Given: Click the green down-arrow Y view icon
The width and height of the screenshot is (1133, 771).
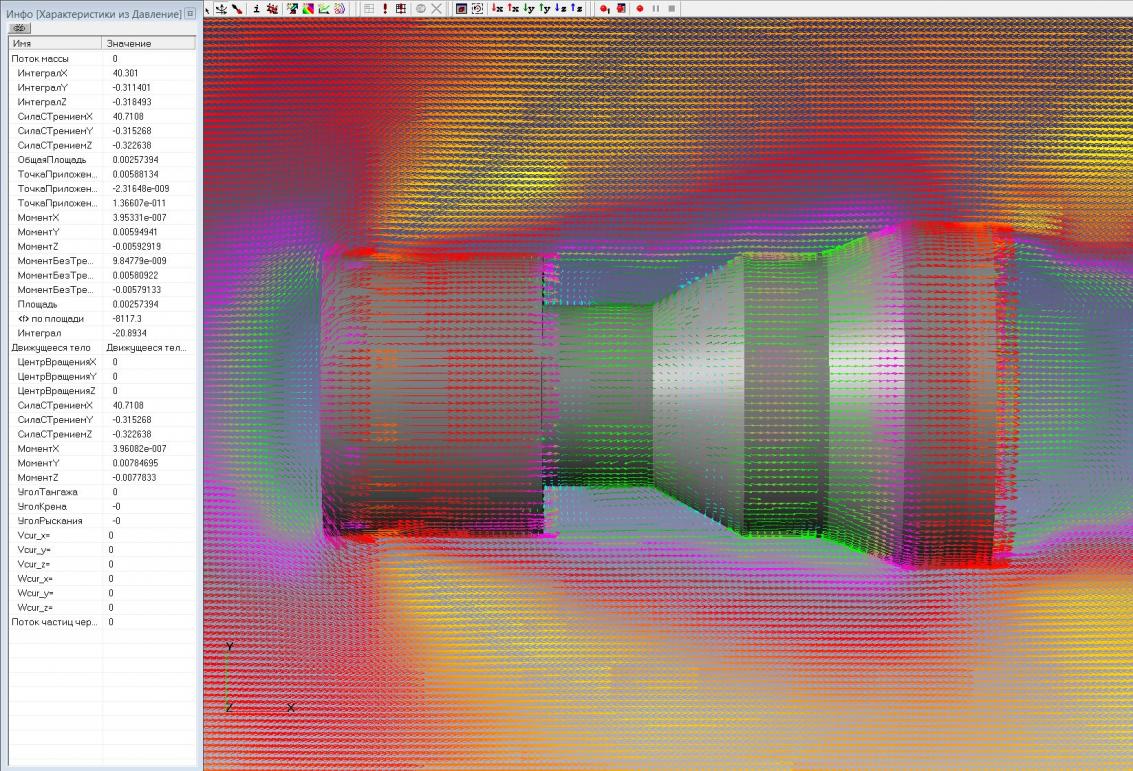Looking at the screenshot, I should pos(529,8).
